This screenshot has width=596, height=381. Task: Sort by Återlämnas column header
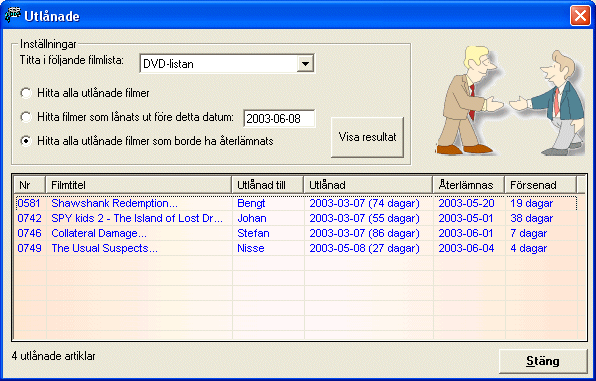coord(468,185)
